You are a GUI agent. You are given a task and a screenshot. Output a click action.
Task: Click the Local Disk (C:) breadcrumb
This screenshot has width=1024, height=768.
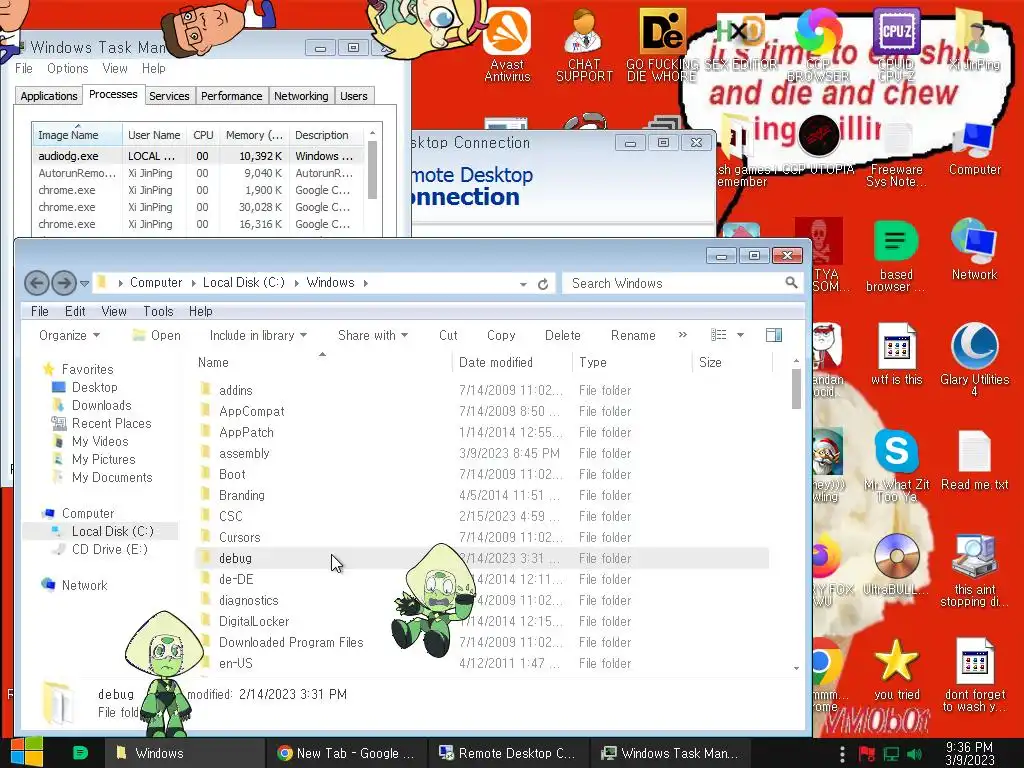coord(244,283)
